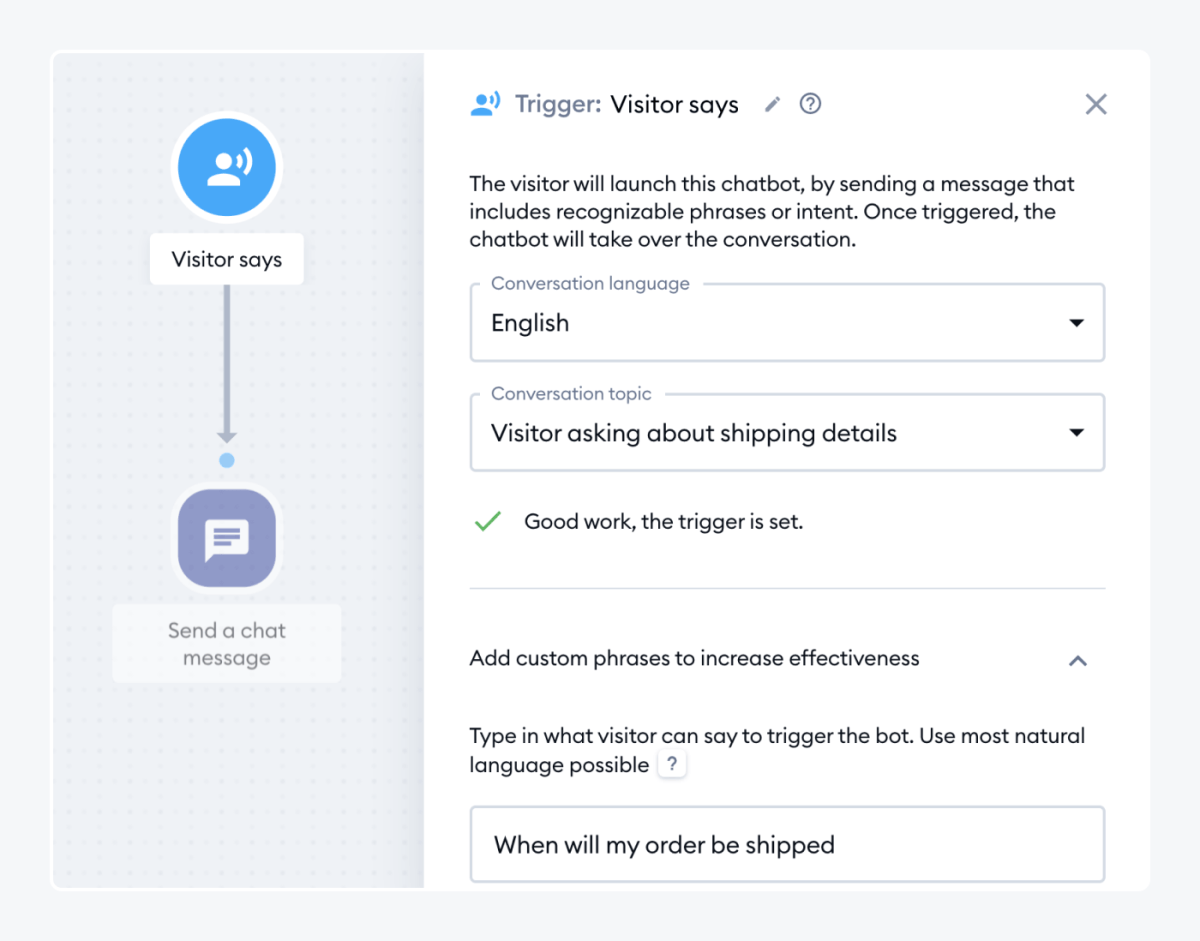Image resolution: width=1200 pixels, height=941 pixels.
Task: Select the Visitor says trigger node icon
Action: tap(226, 167)
